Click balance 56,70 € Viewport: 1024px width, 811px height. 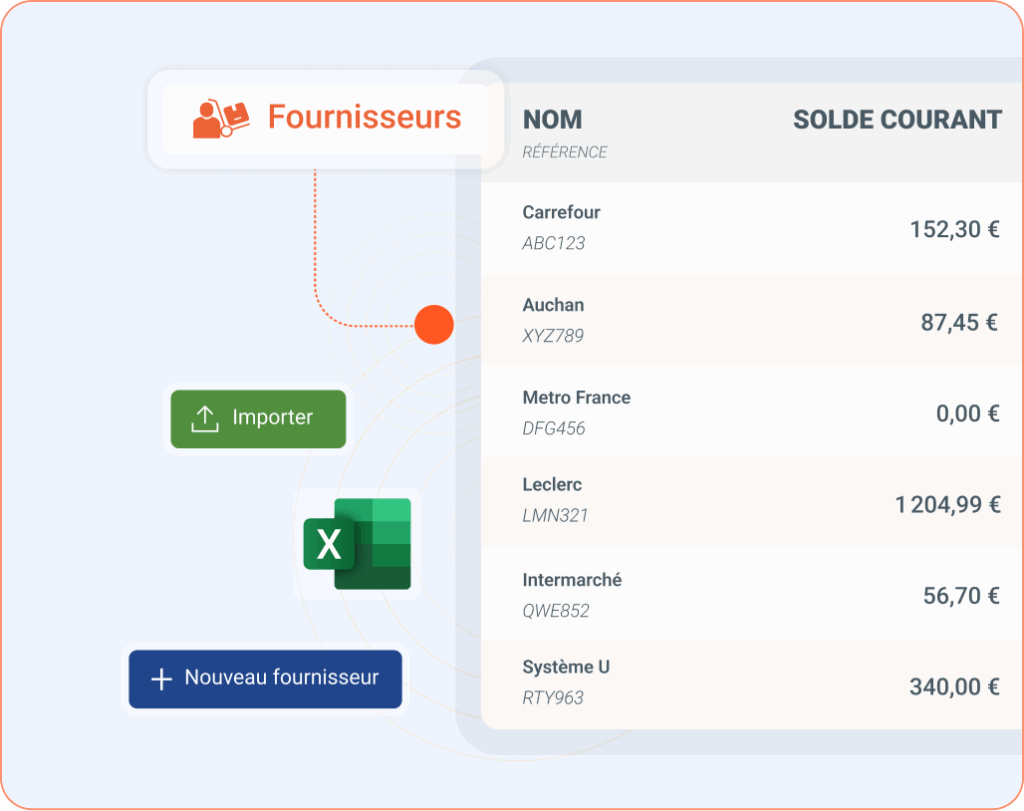point(961,596)
